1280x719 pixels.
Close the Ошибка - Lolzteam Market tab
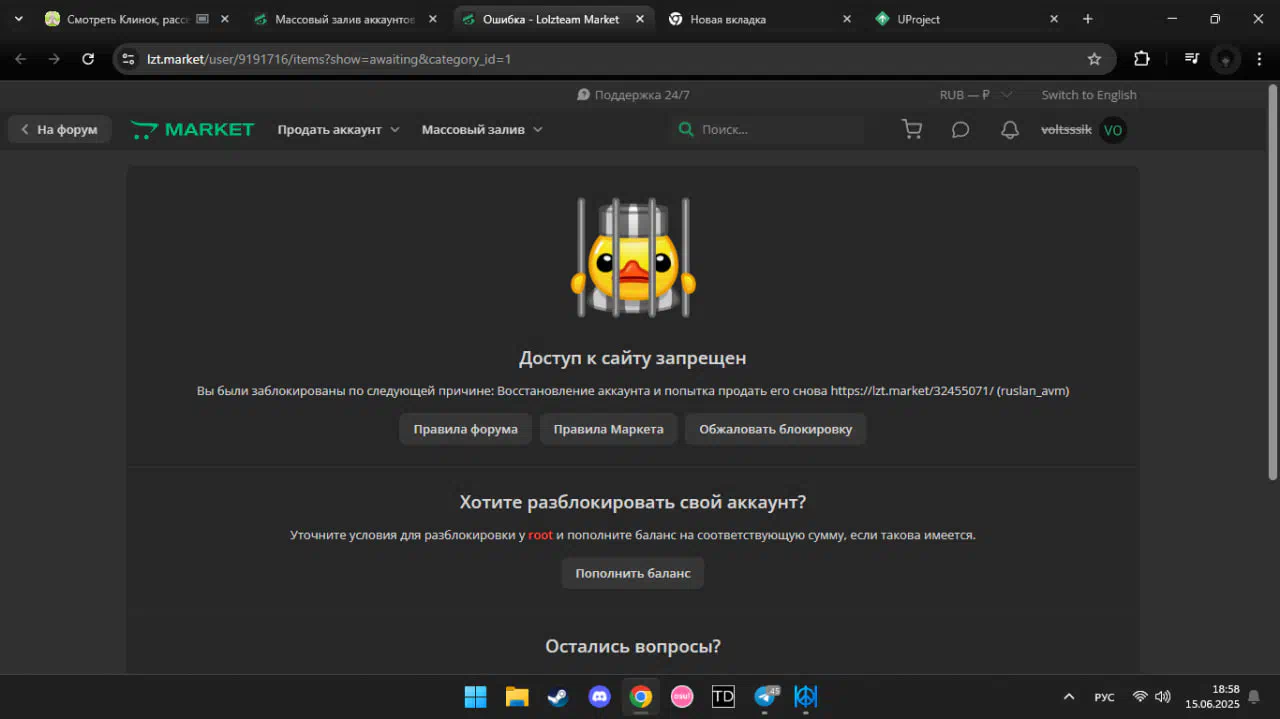click(x=640, y=19)
